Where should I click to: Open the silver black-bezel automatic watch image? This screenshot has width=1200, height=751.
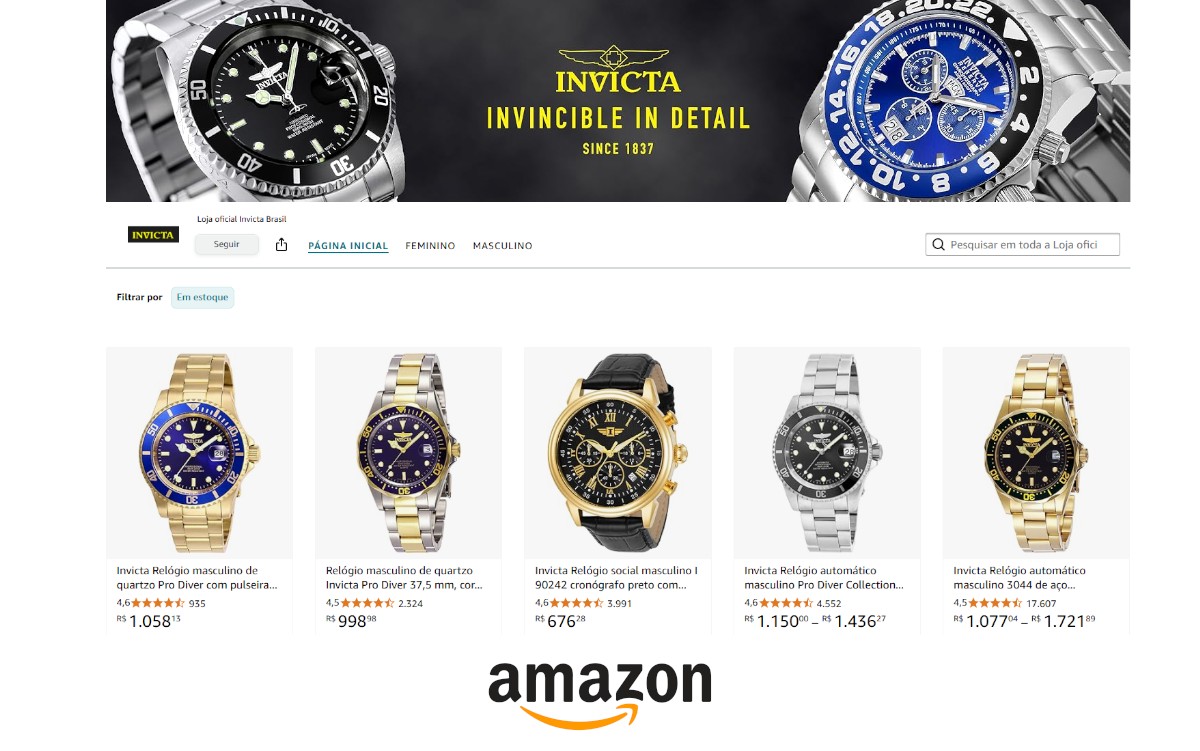[x=827, y=453]
